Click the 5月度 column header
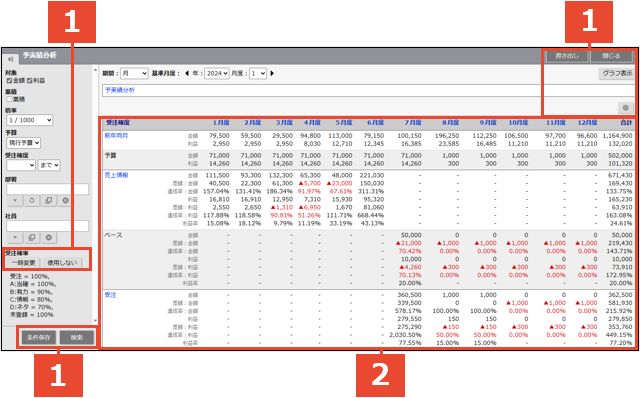This screenshot has height=398, width=640. coord(344,122)
